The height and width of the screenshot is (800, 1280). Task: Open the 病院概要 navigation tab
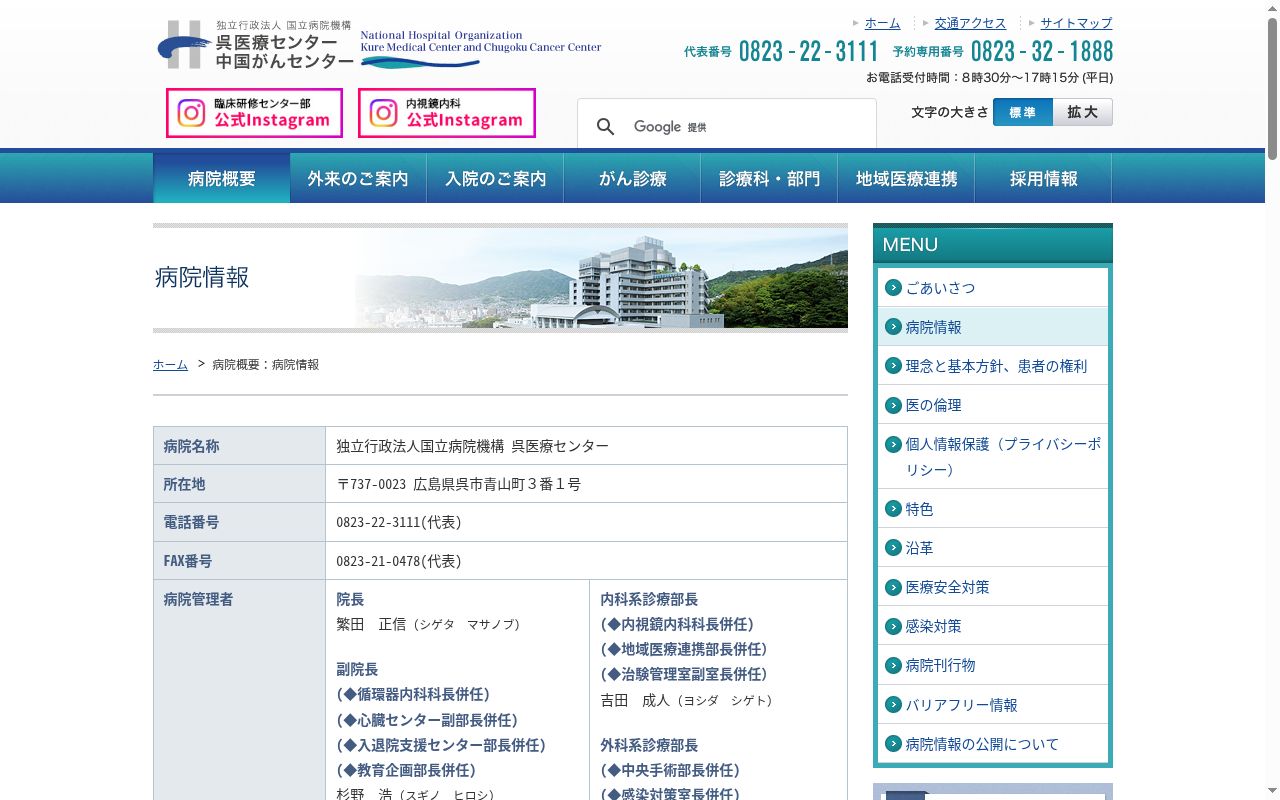click(222, 178)
